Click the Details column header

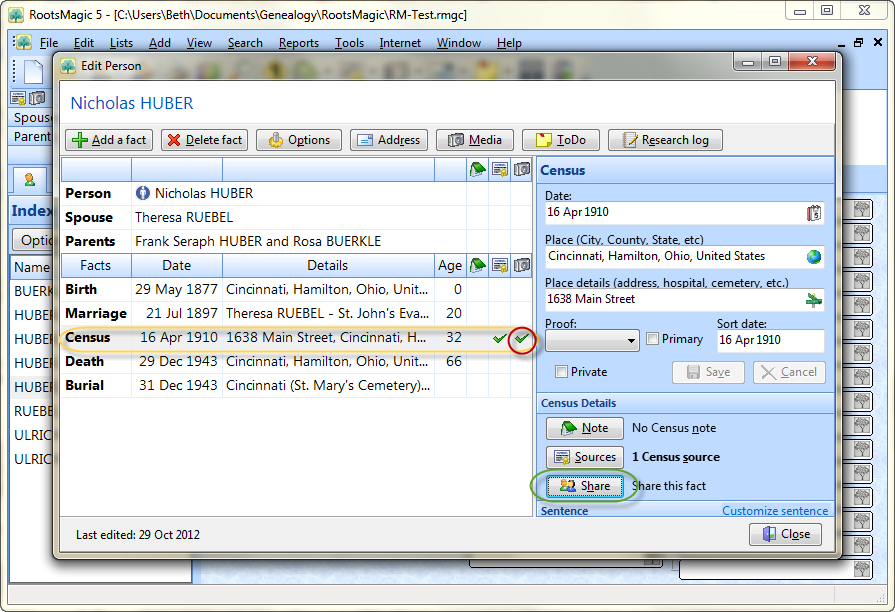328,265
